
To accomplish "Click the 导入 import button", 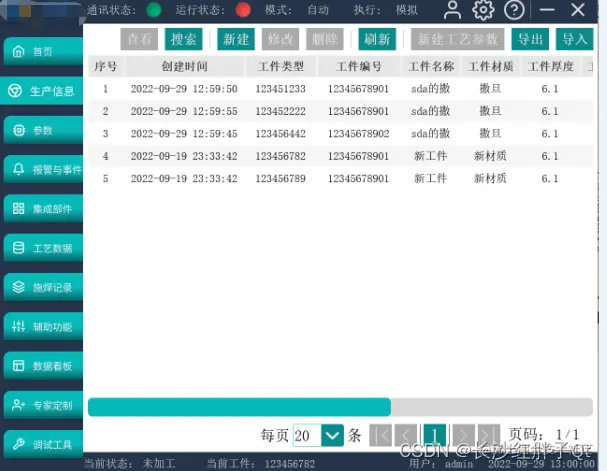I will [x=574, y=39].
